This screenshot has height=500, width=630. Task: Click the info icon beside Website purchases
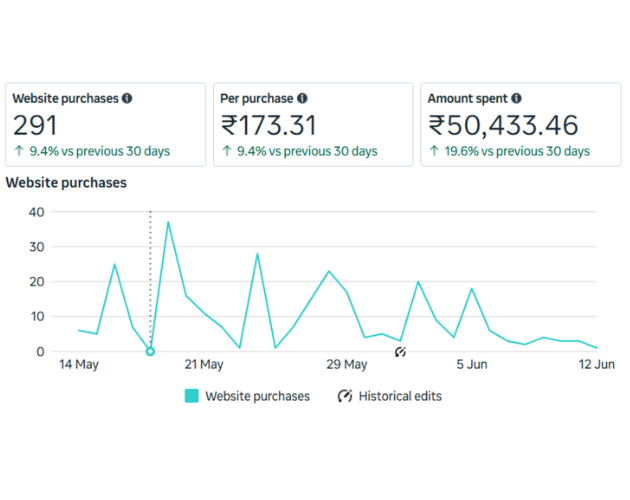(127, 99)
